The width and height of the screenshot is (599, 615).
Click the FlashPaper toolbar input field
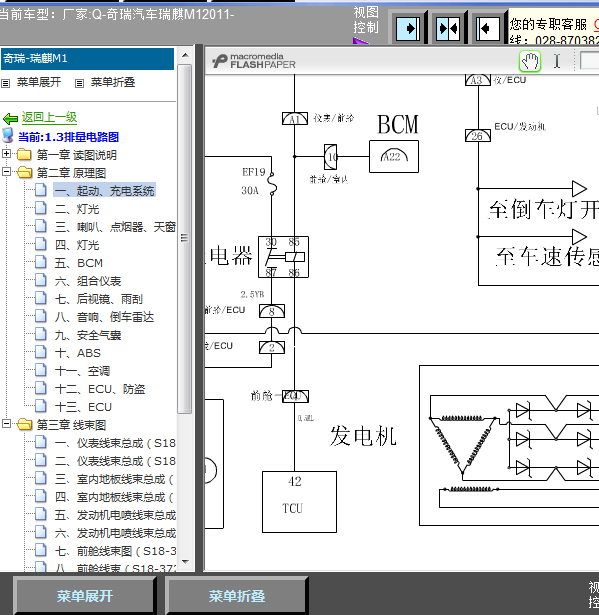589,61
